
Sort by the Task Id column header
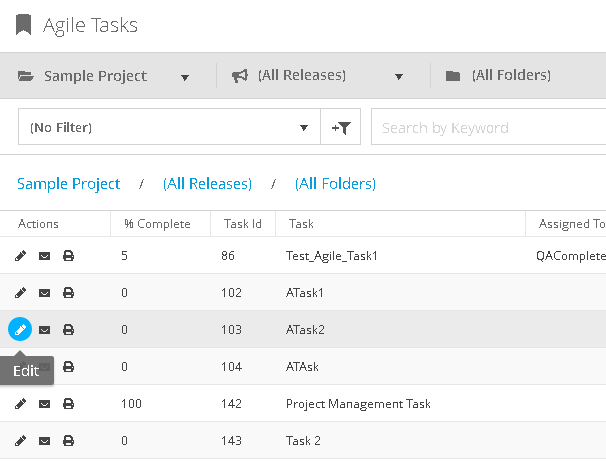tap(241, 224)
